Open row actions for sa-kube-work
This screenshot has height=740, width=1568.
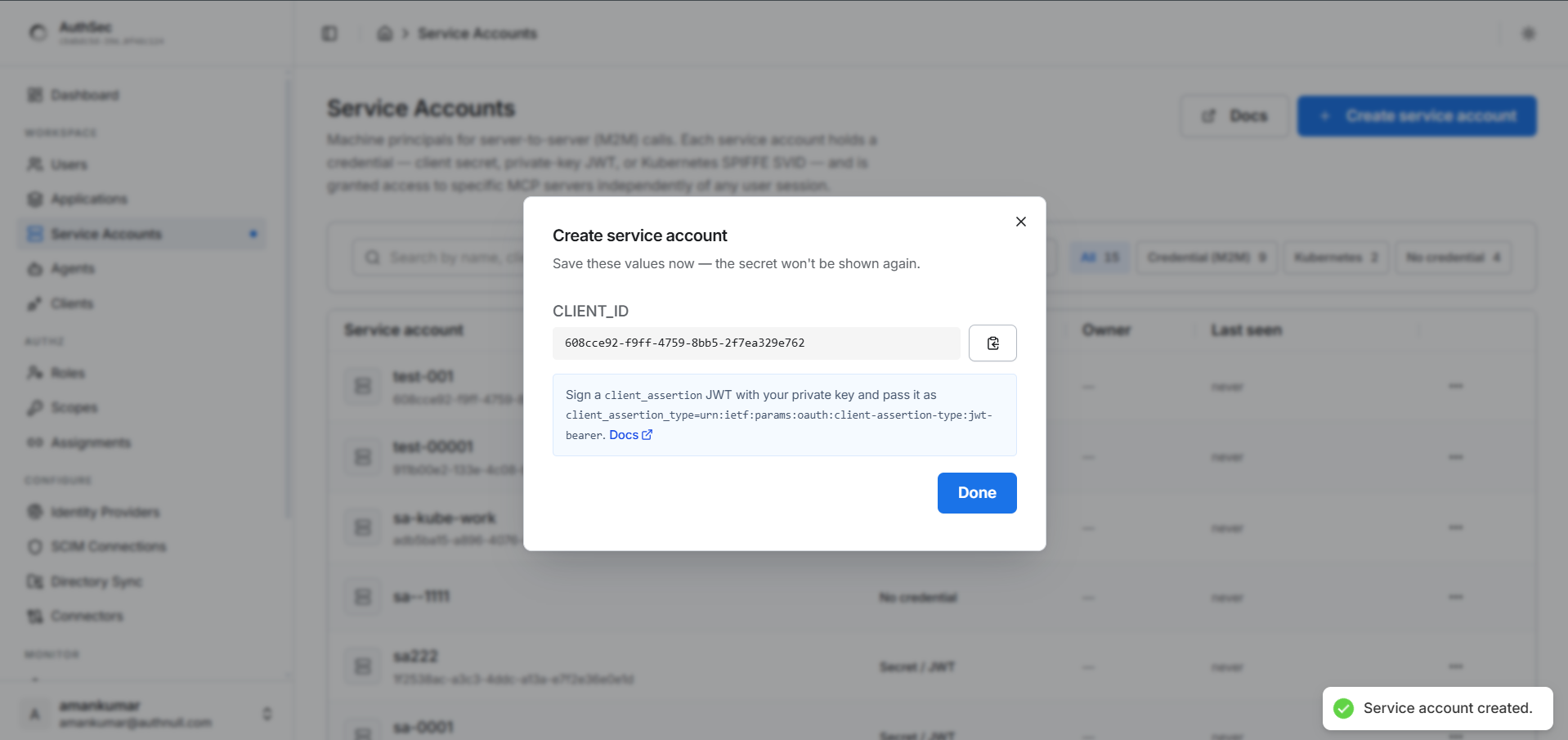pyautogui.click(x=1455, y=527)
